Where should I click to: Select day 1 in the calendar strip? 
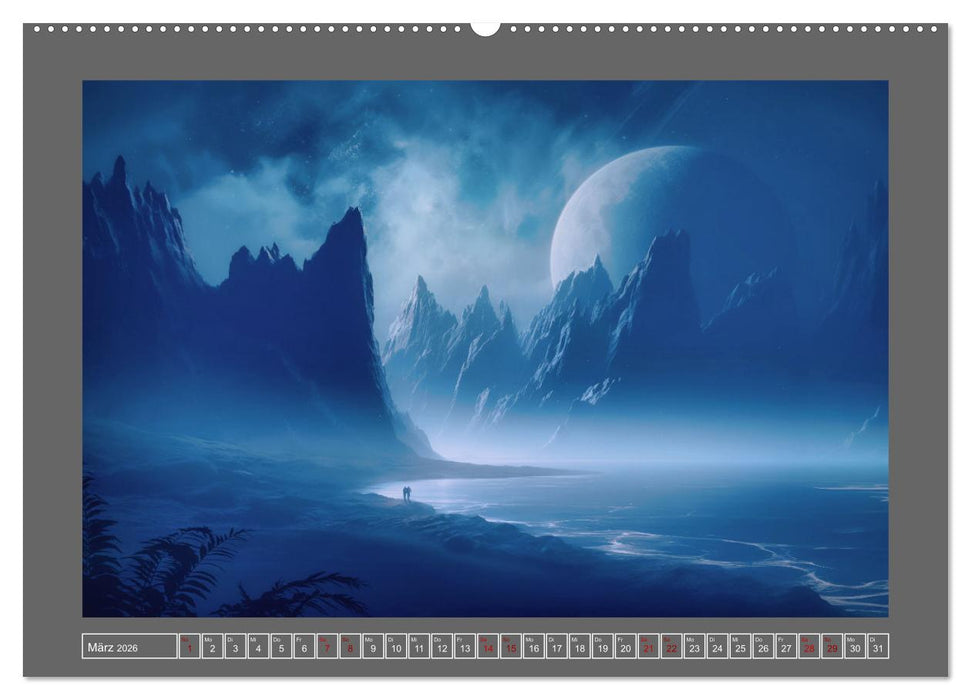(x=189, y=647)
